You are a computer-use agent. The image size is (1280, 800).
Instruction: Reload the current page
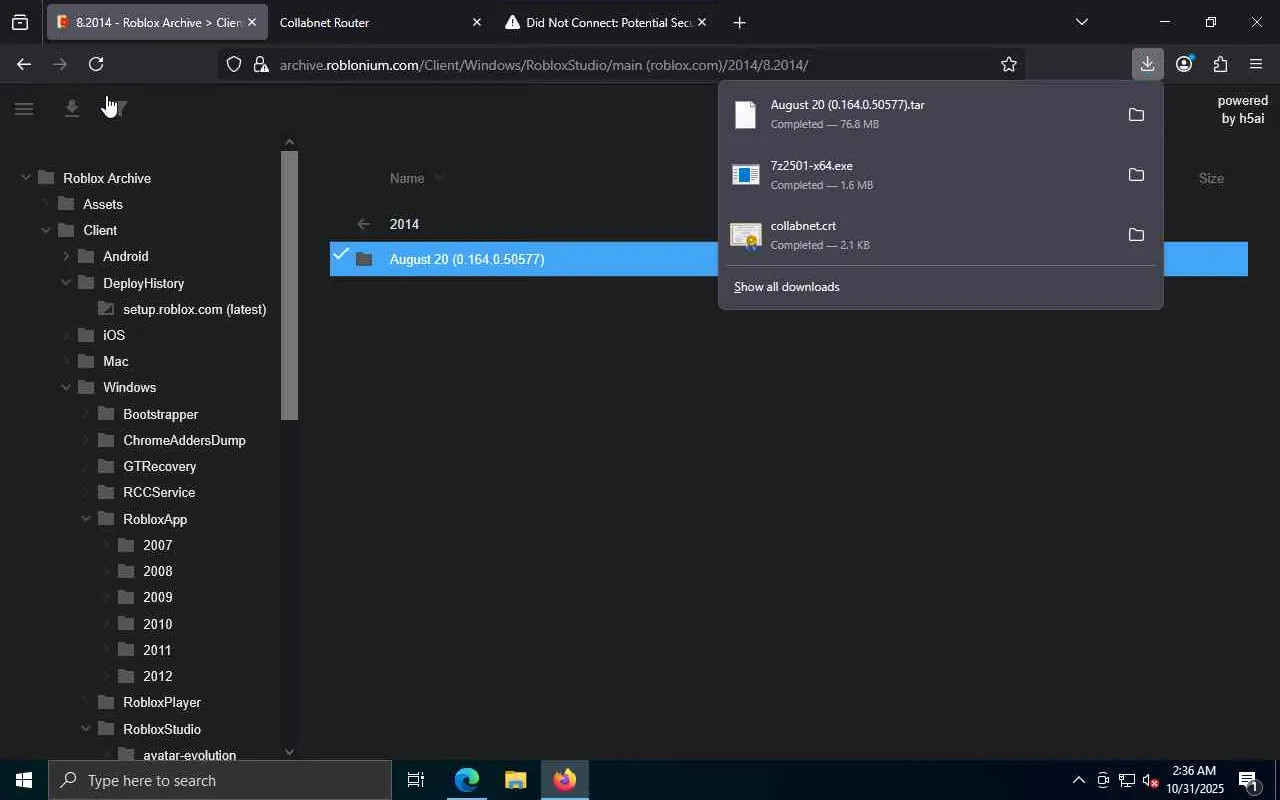point(96,64)
